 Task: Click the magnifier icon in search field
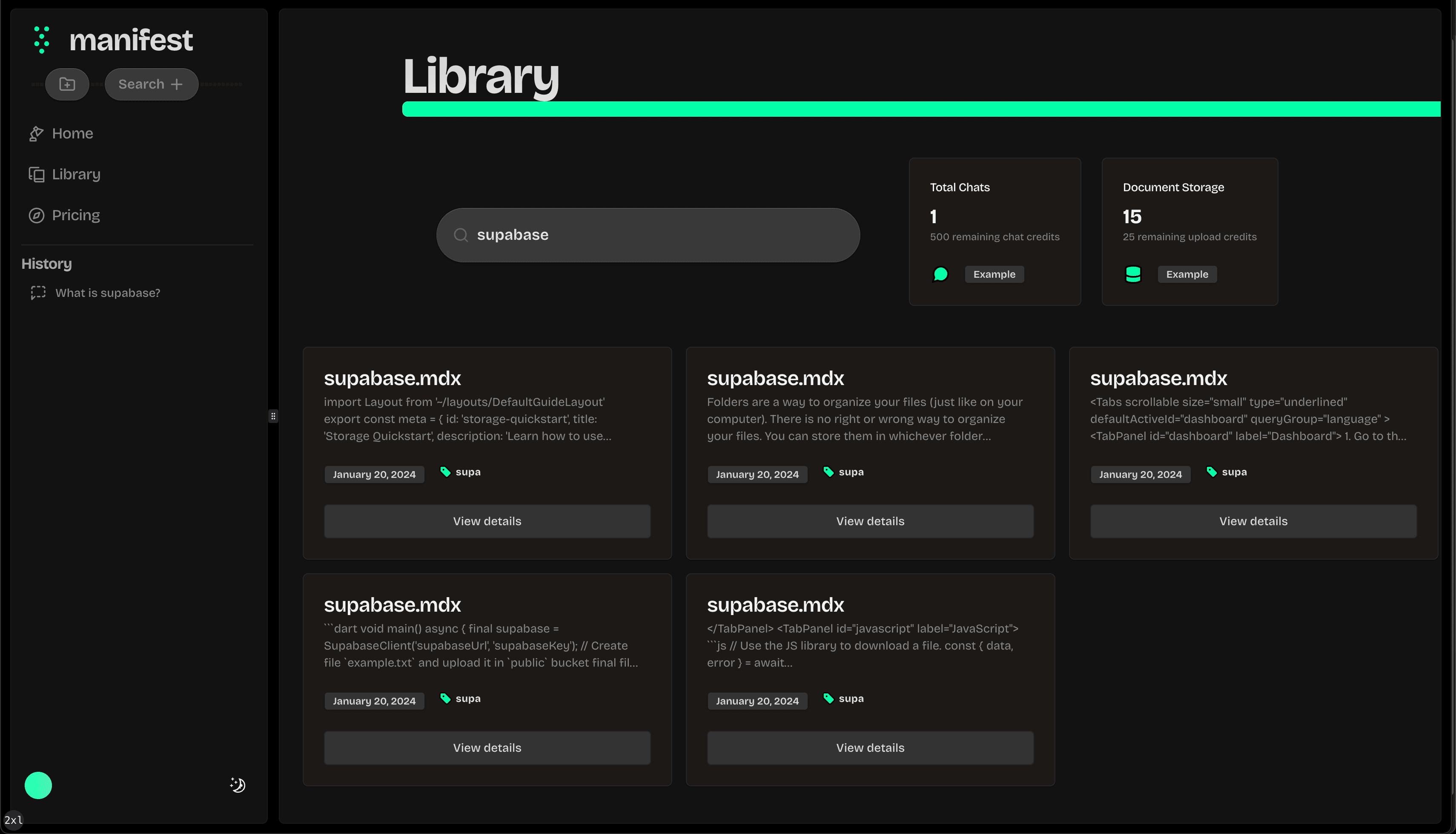(x=461, y=235)
